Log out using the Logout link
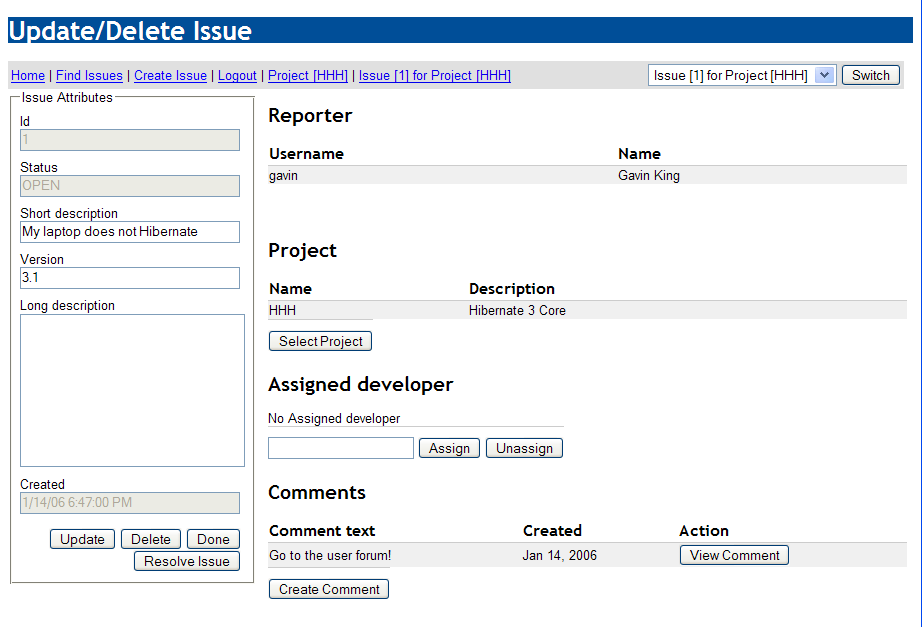This screenshot has width=922, height=627. tap(237, 75)
